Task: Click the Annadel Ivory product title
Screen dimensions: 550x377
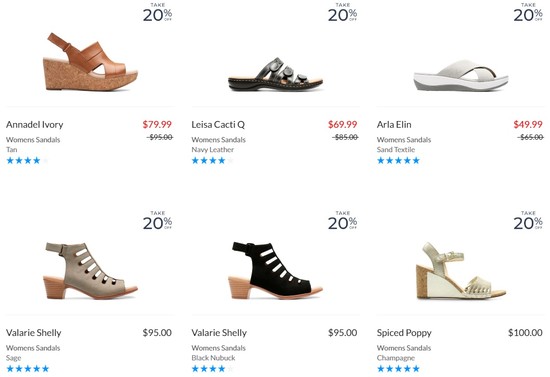Action: [35, 124]
